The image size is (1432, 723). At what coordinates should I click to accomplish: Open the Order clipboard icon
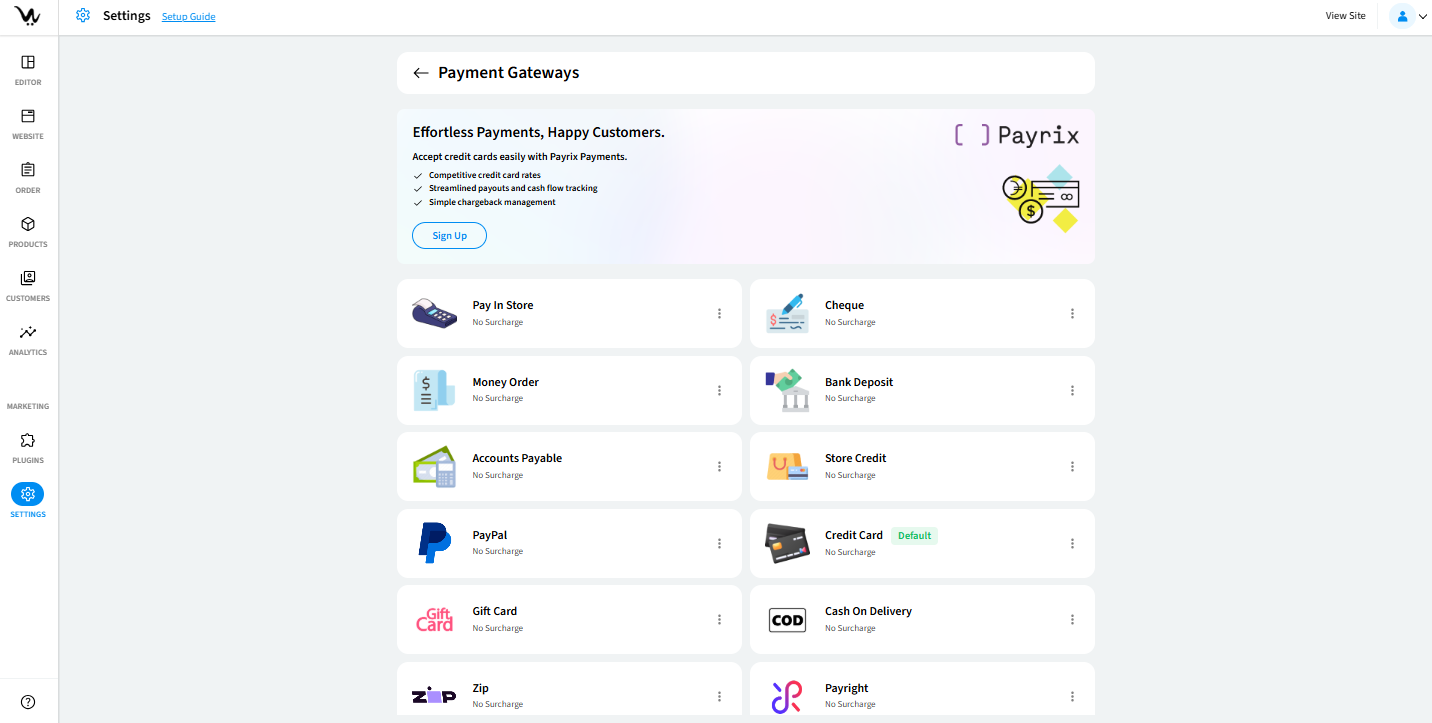pos(28,171)
